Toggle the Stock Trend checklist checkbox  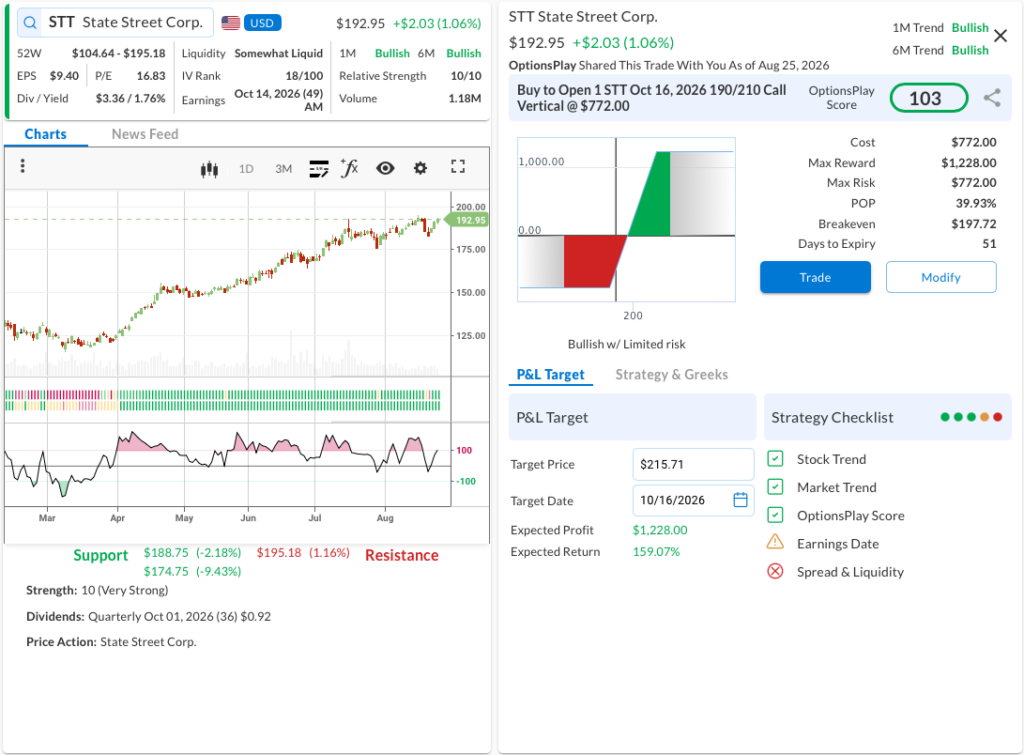[x=775, y=459]
